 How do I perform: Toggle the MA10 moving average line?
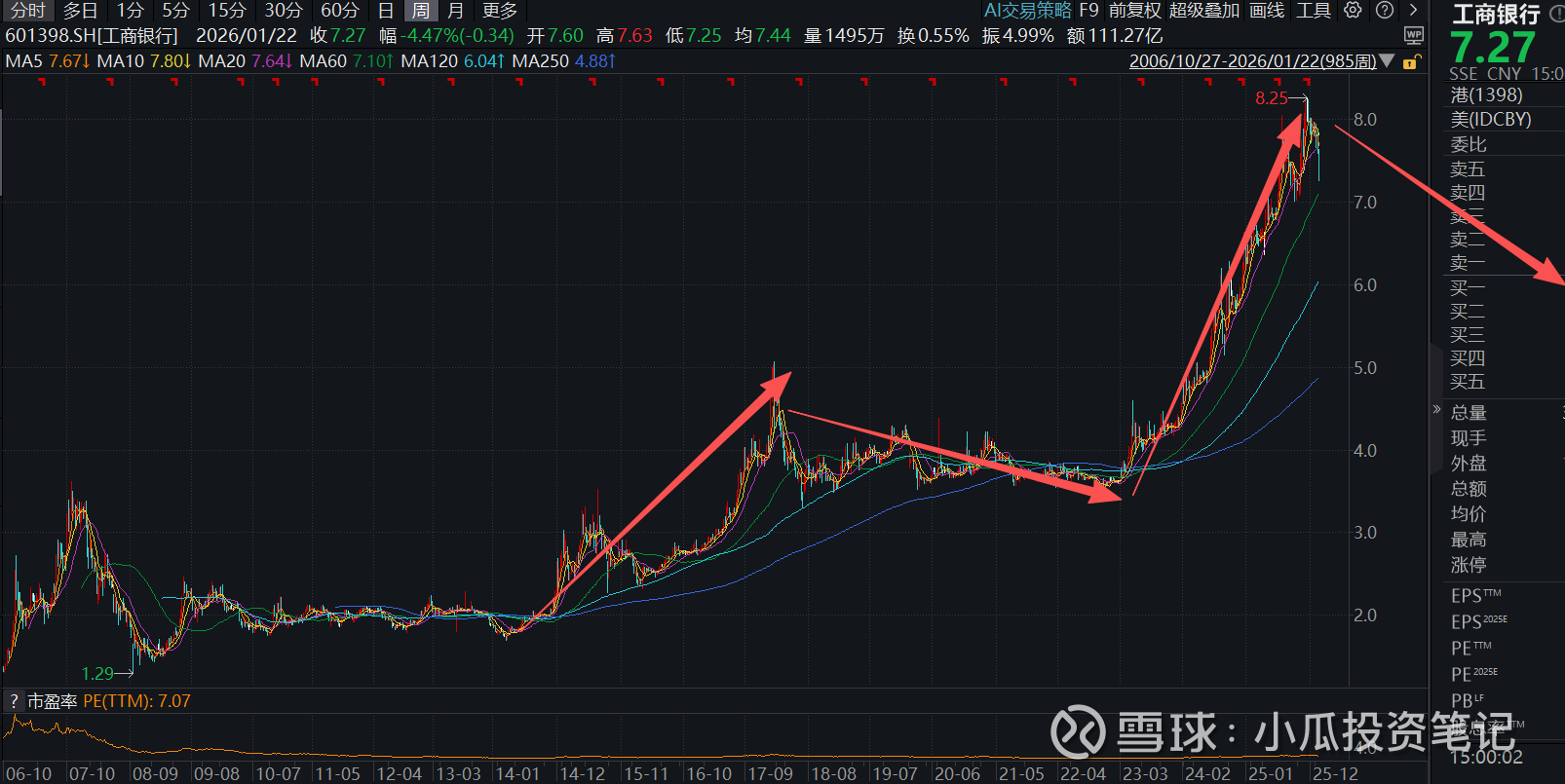(x=144, y=61)
